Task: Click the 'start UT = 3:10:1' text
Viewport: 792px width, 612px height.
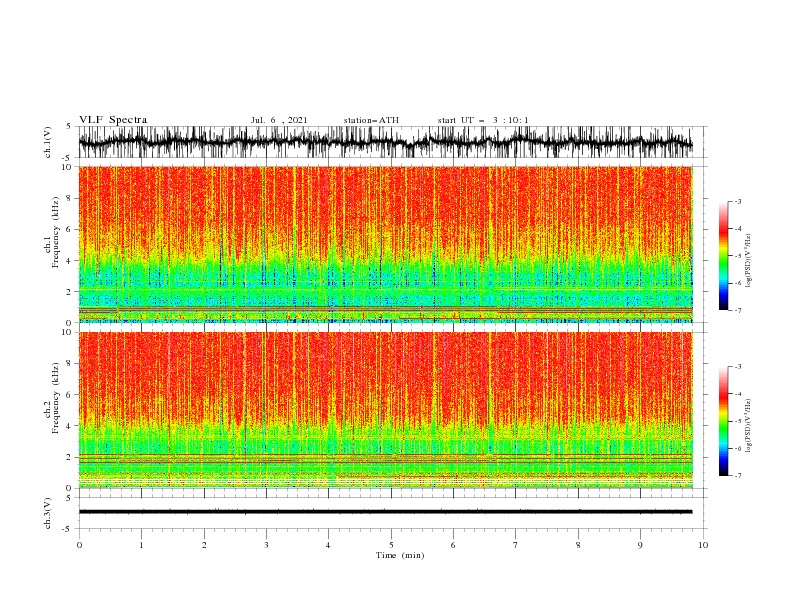Action: point(483,120)
